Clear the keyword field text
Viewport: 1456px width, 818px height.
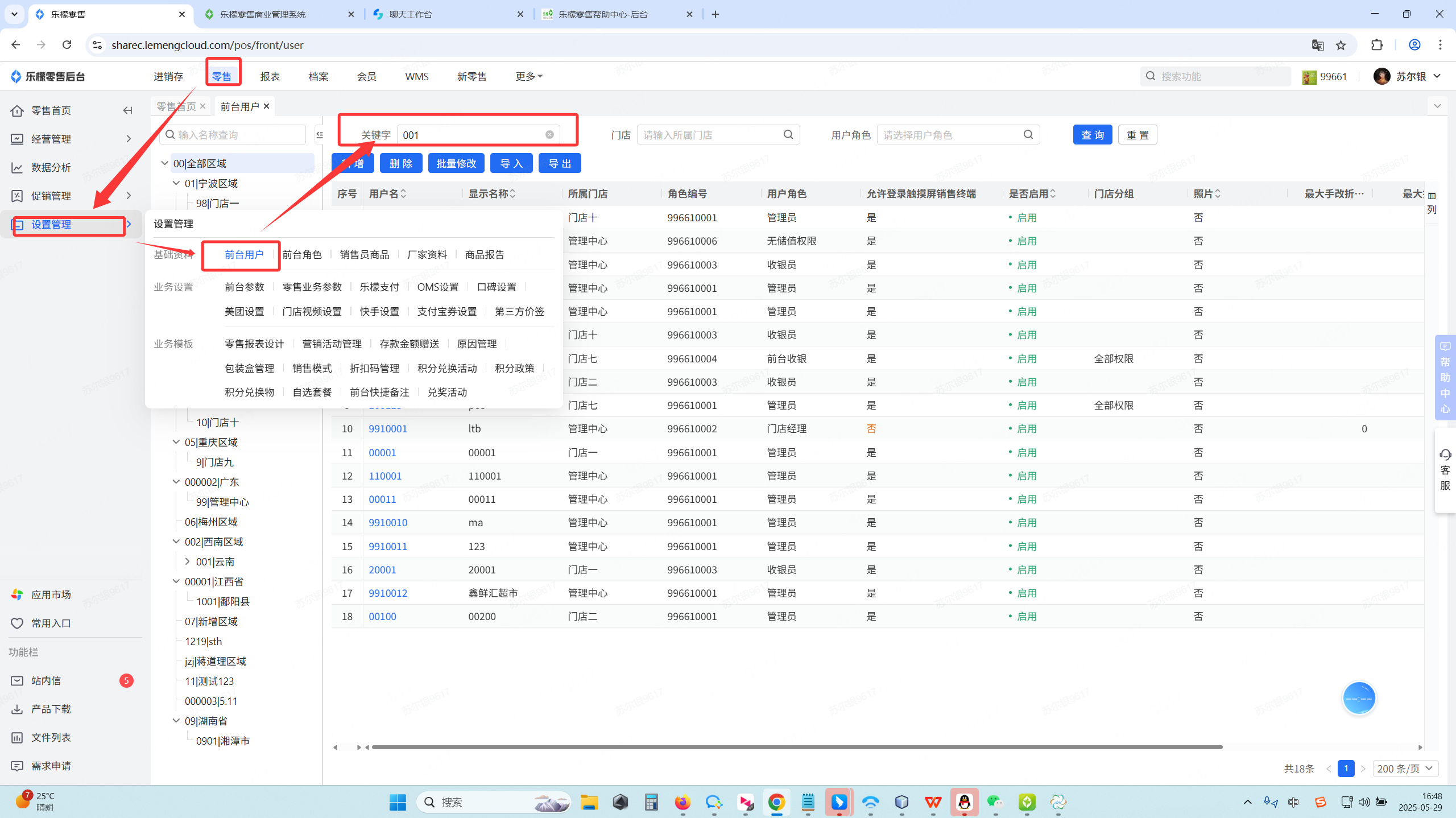549,135
